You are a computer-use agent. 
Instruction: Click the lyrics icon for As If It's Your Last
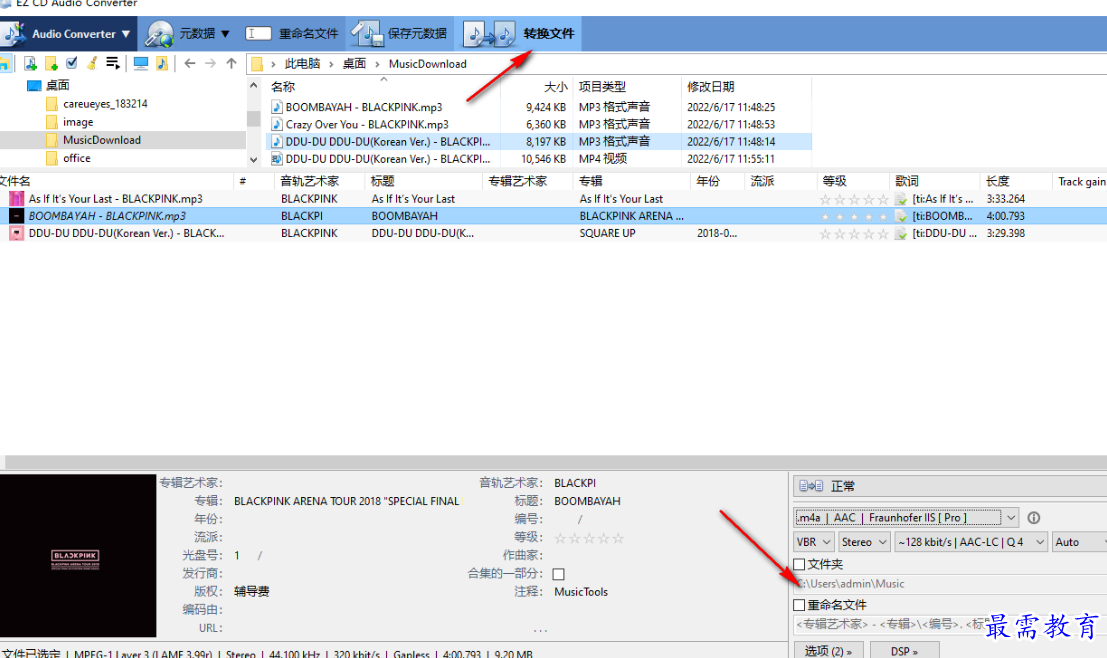[x=901, y=199]
